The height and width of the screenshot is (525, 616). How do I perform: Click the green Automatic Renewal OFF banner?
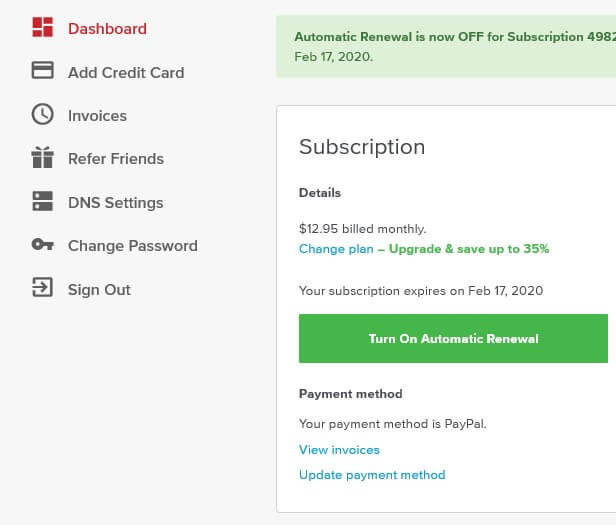[x=446, y=46]
